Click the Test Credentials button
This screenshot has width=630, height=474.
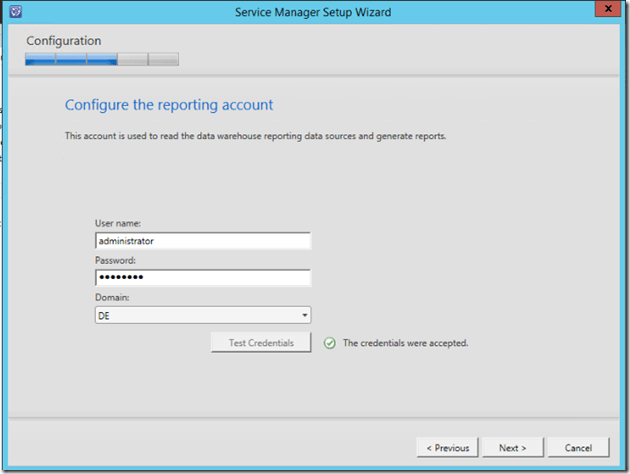coord(261,343)
